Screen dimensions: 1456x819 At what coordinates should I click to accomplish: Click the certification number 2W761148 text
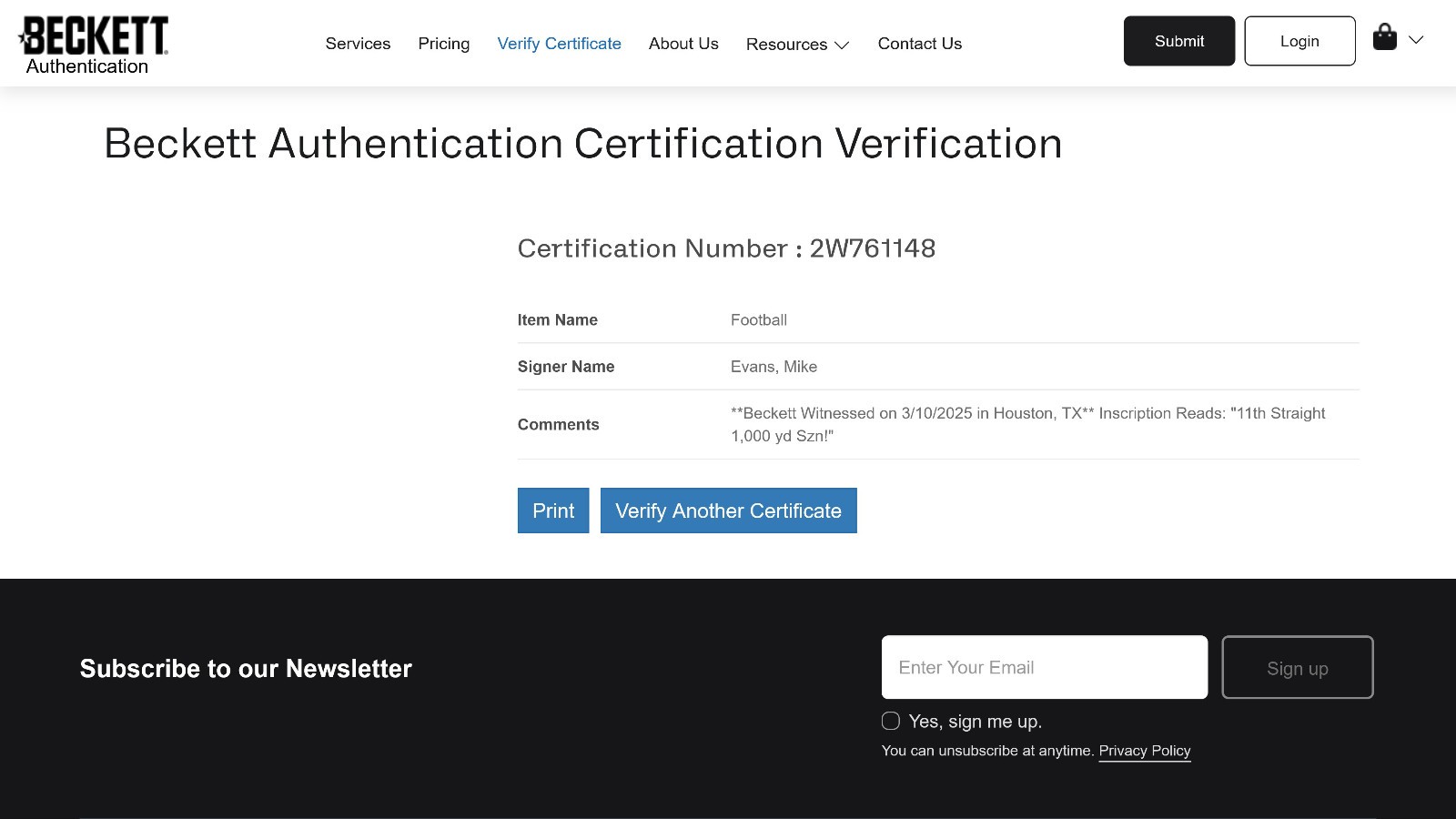(872, 248)
